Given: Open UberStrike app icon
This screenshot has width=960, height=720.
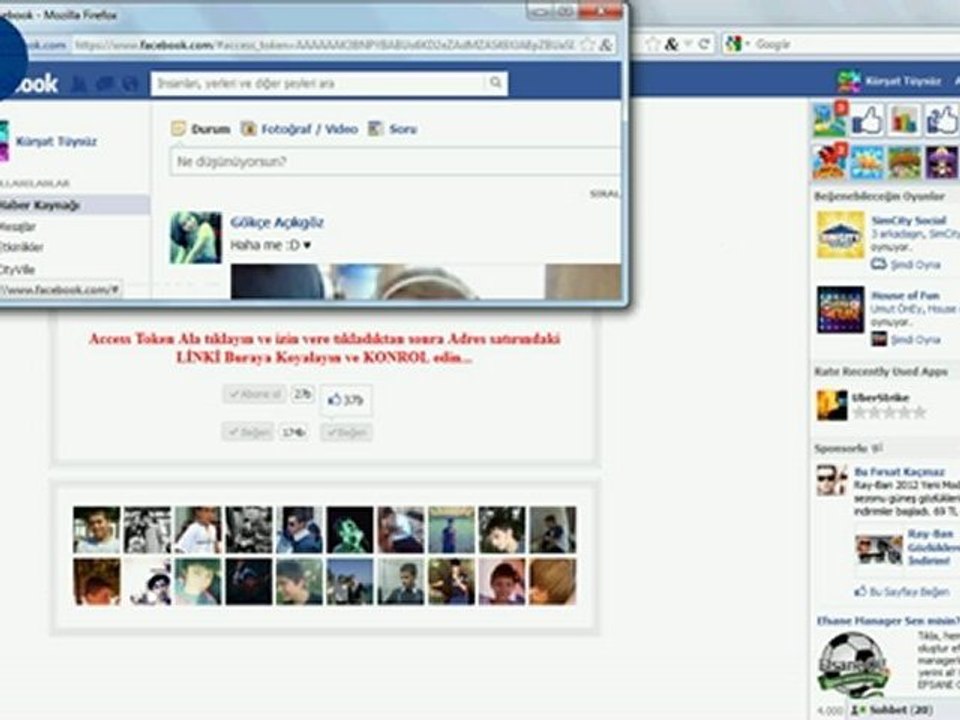Looking at the screenshot, I should [x=832, y=405].
